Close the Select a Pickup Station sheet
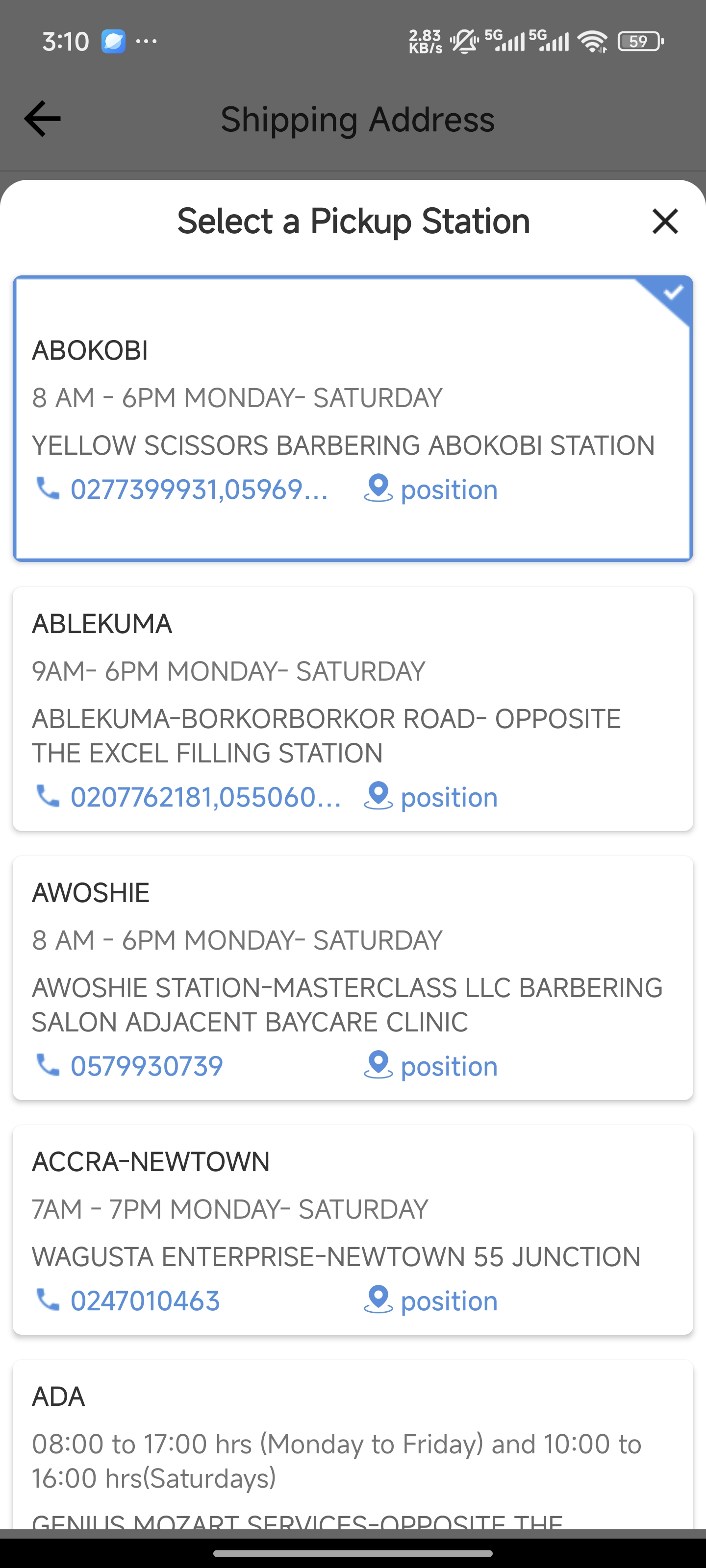The image size is (706, 1568). [x=665, y=221]
